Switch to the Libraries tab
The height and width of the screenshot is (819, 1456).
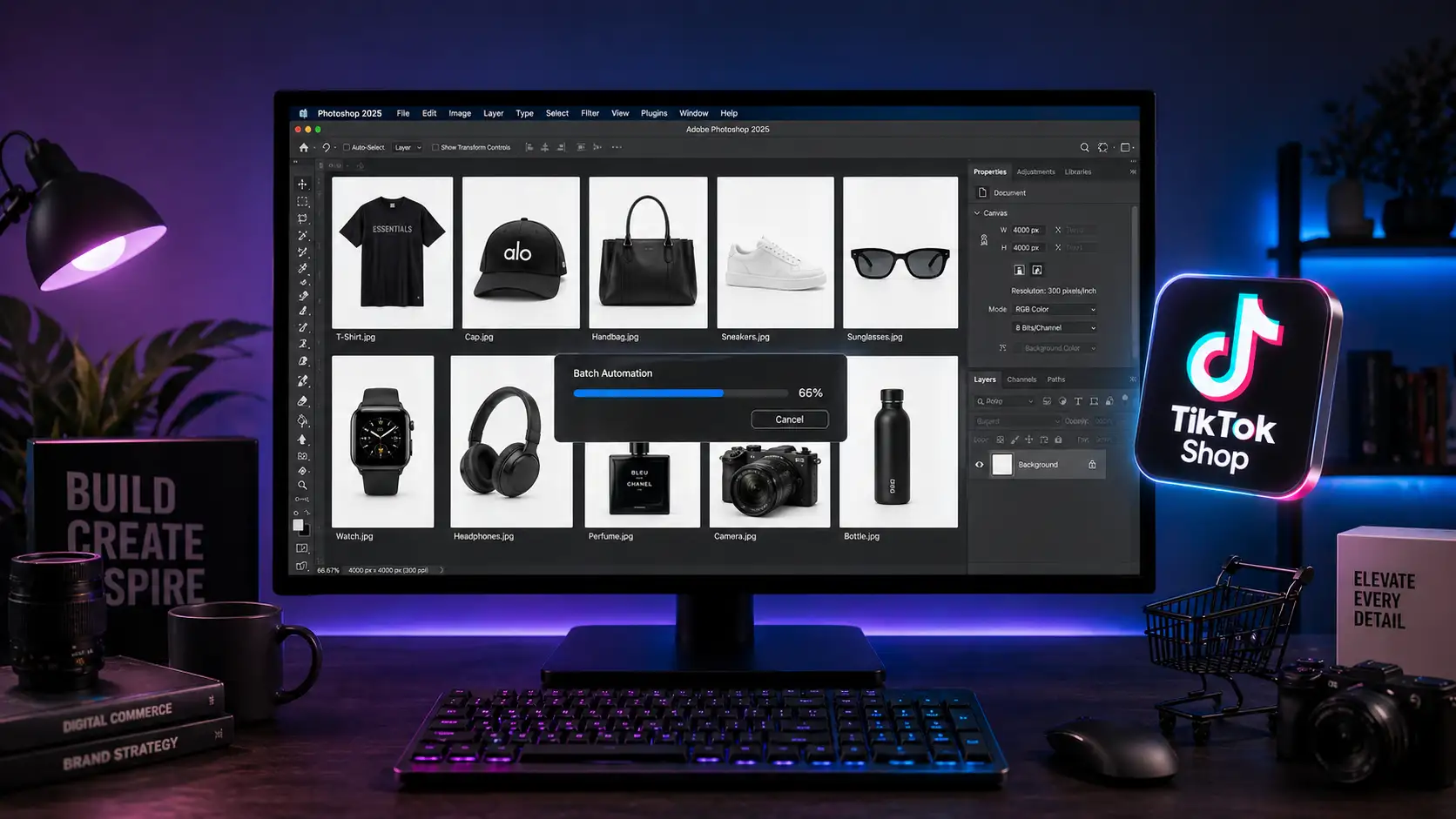point(1078,171)
